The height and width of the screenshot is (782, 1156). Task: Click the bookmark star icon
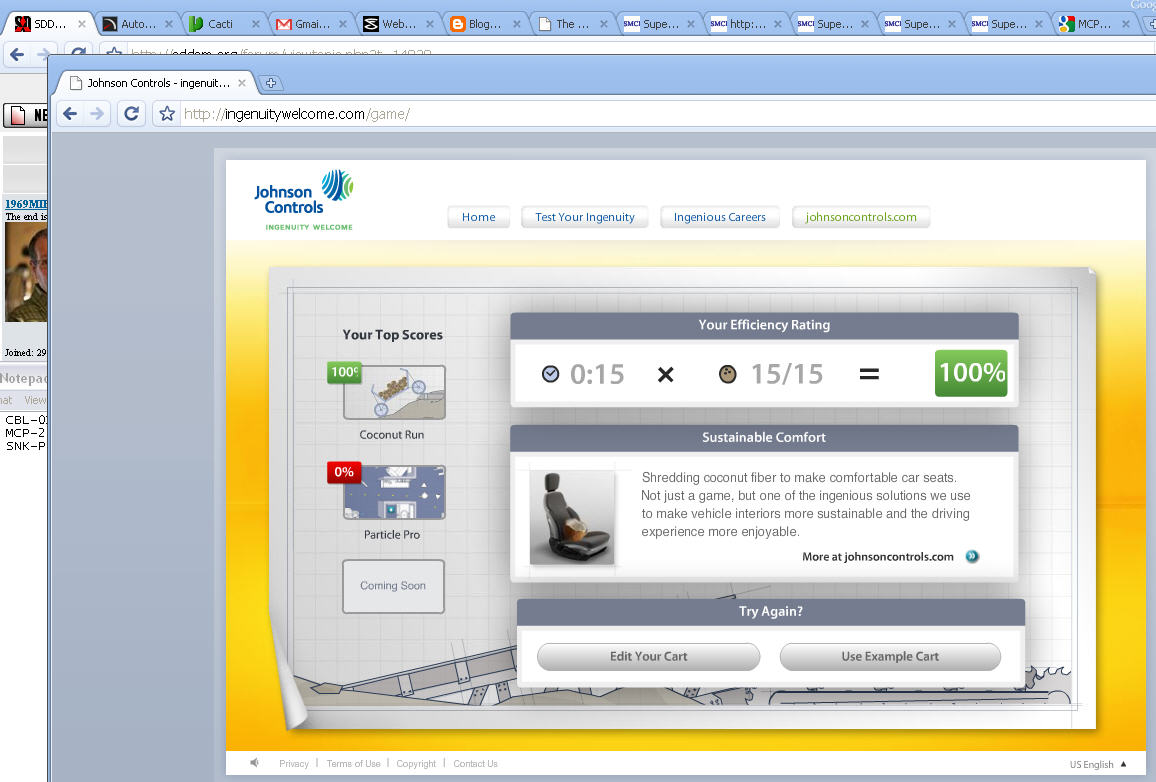click(167, 114)
